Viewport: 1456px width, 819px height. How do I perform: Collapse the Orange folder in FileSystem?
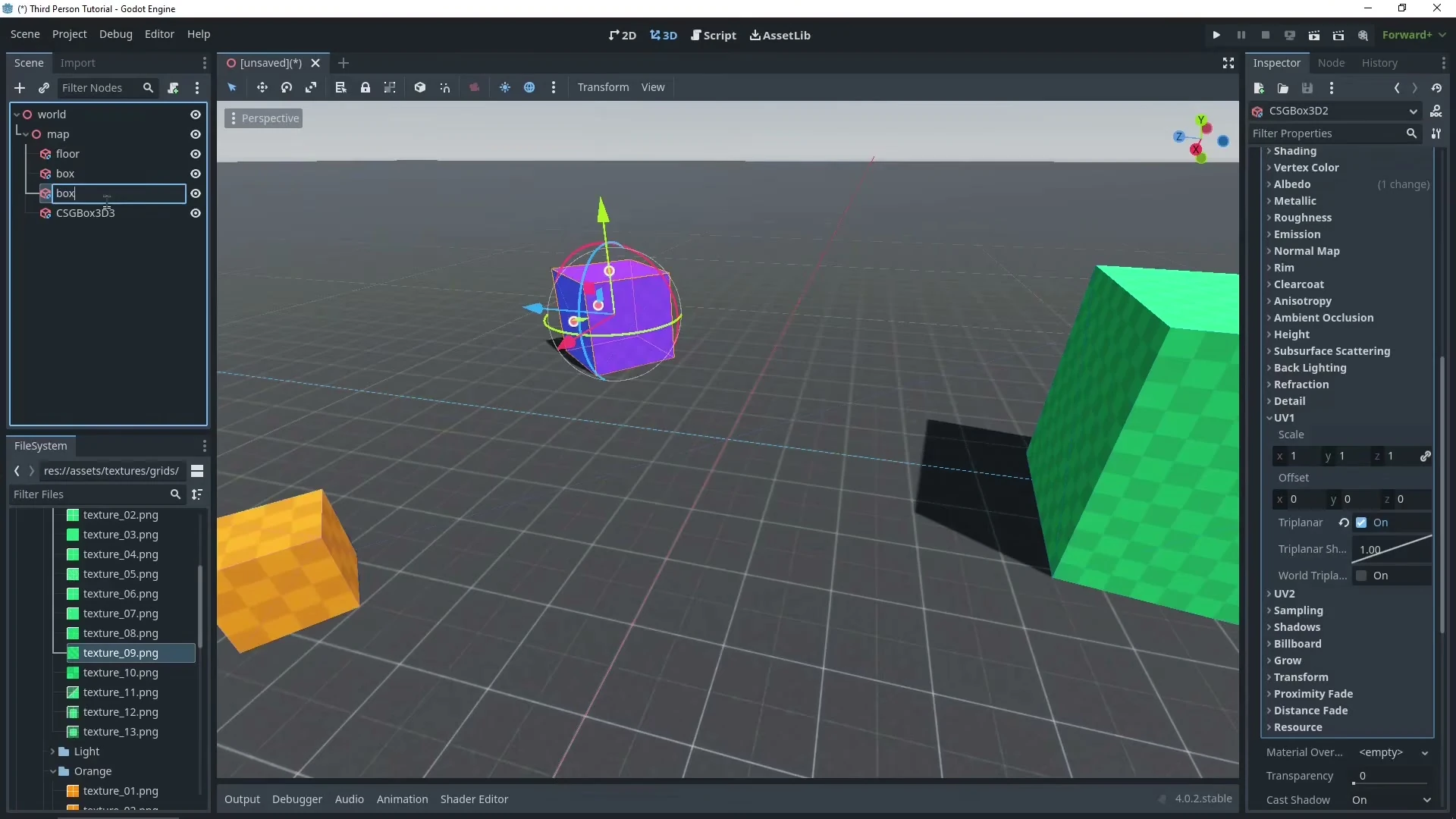[x=52, y=771]
